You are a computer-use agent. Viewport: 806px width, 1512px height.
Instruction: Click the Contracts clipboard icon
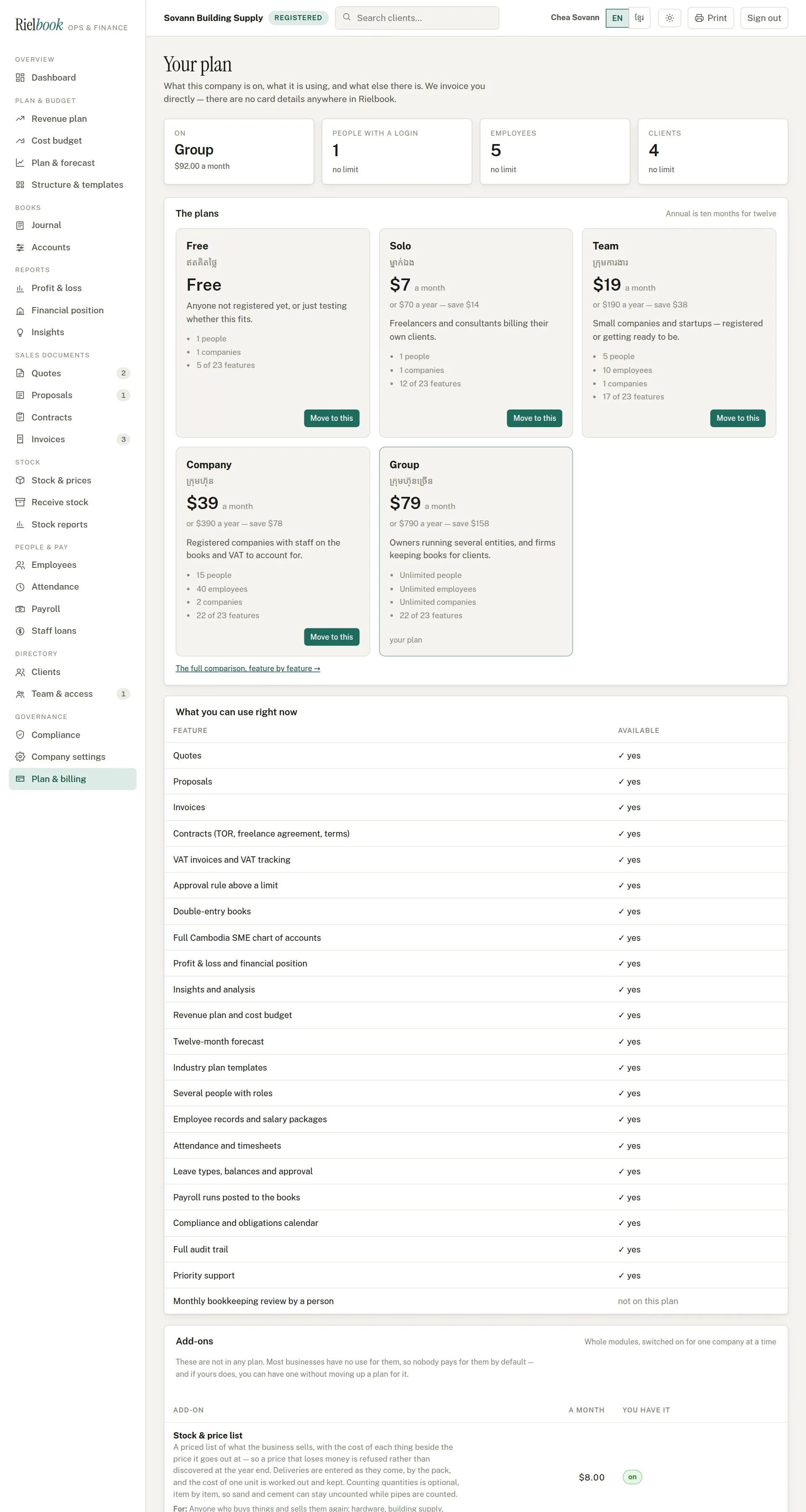(x=20, y=417)
